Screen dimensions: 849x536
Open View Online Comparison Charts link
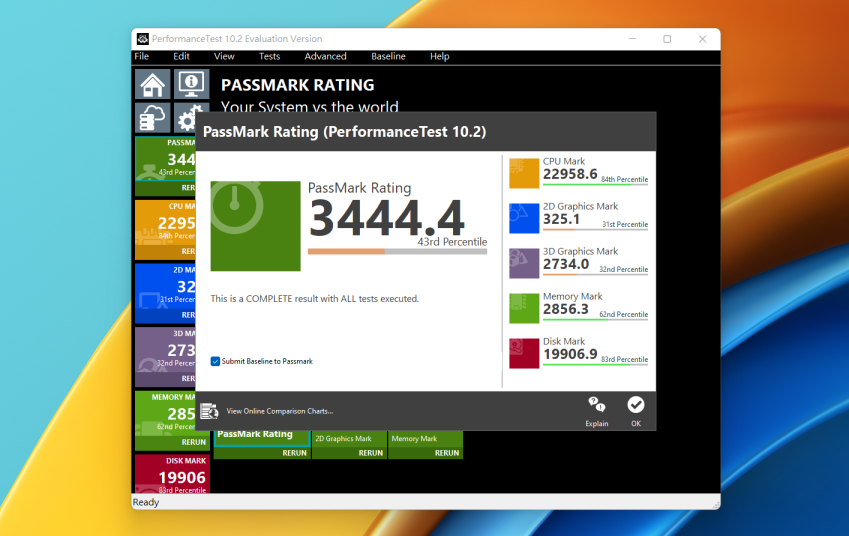click(x=279, y=411)
